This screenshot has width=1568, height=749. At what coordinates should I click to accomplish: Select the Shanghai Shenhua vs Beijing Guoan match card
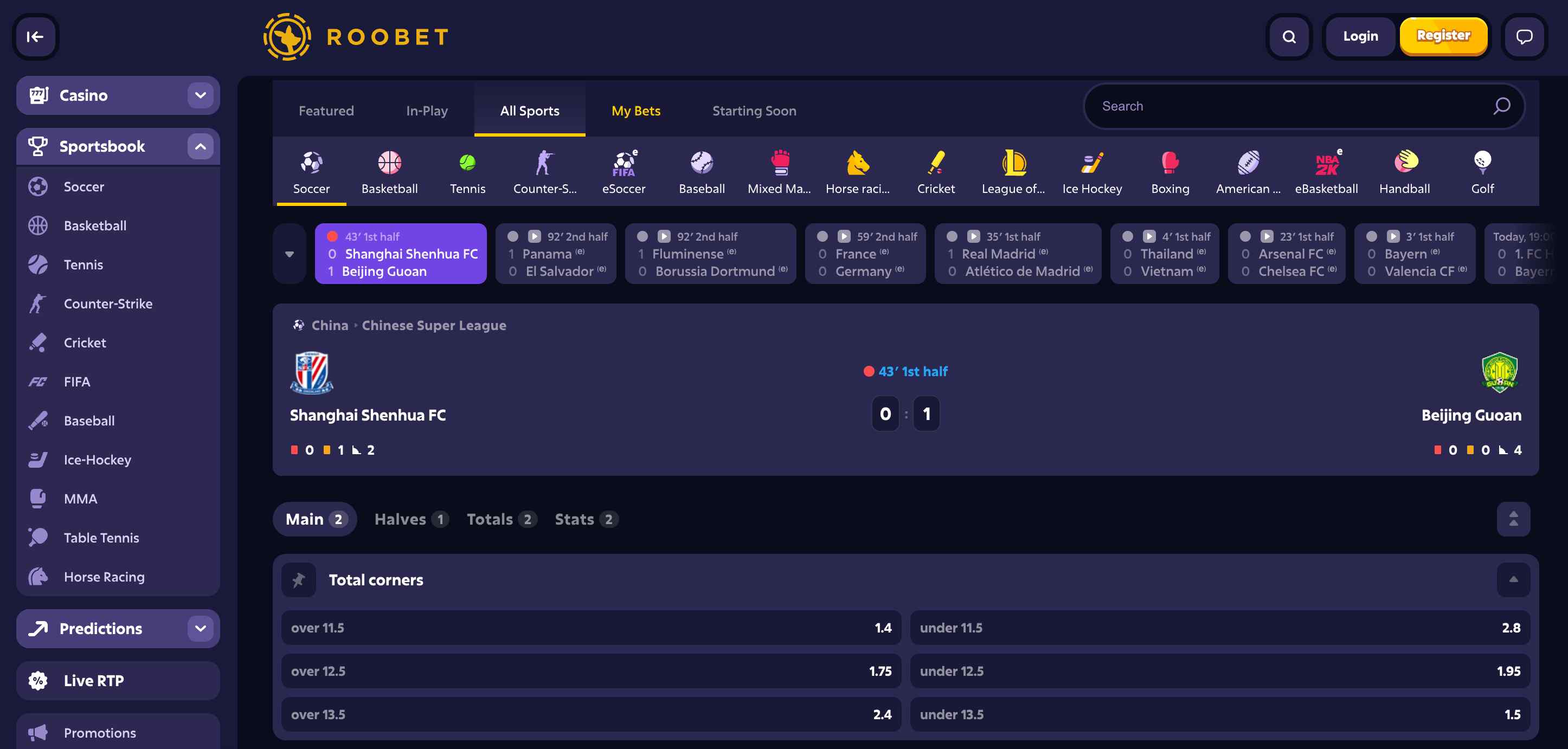(x=401, y=254)
